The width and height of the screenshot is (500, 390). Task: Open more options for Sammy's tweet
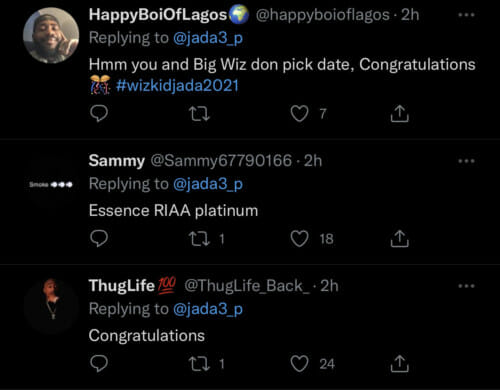tap(466, 161)
